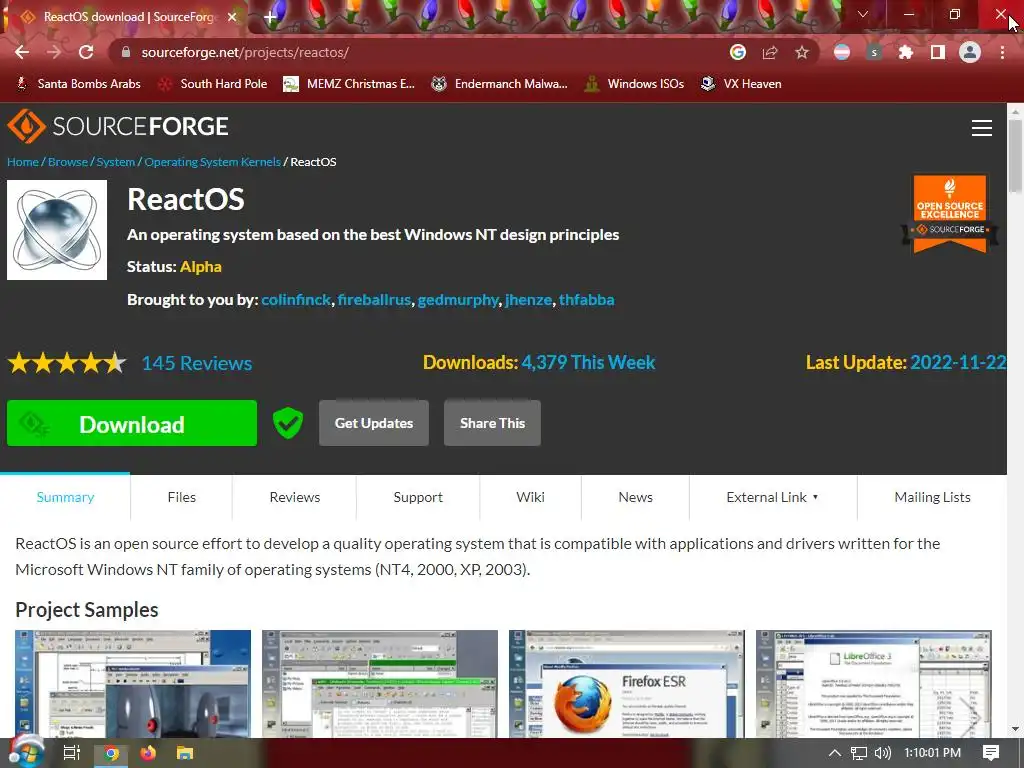Screen dimensions: 1024x768
Task: Click the SourceForge logo
Action: (x=118, y=126)
